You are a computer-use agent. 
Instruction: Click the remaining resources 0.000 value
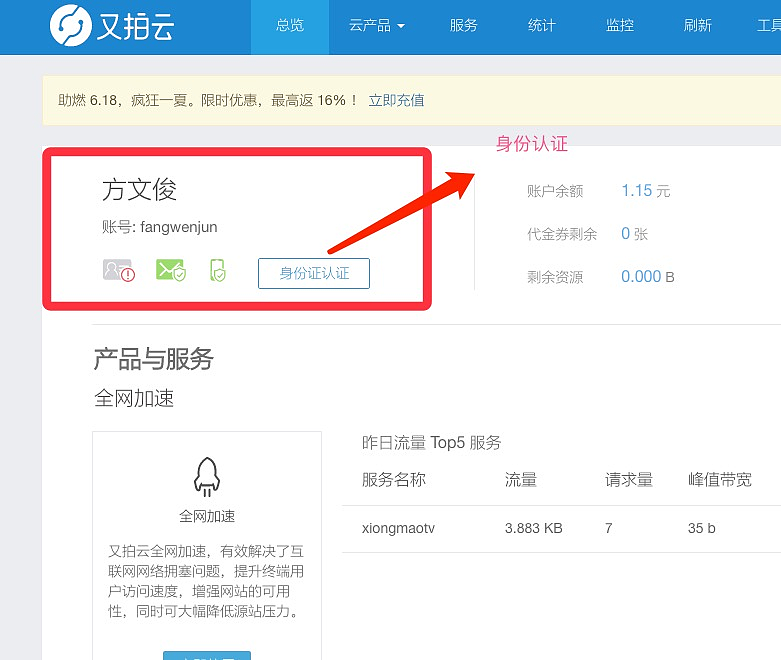641,276
